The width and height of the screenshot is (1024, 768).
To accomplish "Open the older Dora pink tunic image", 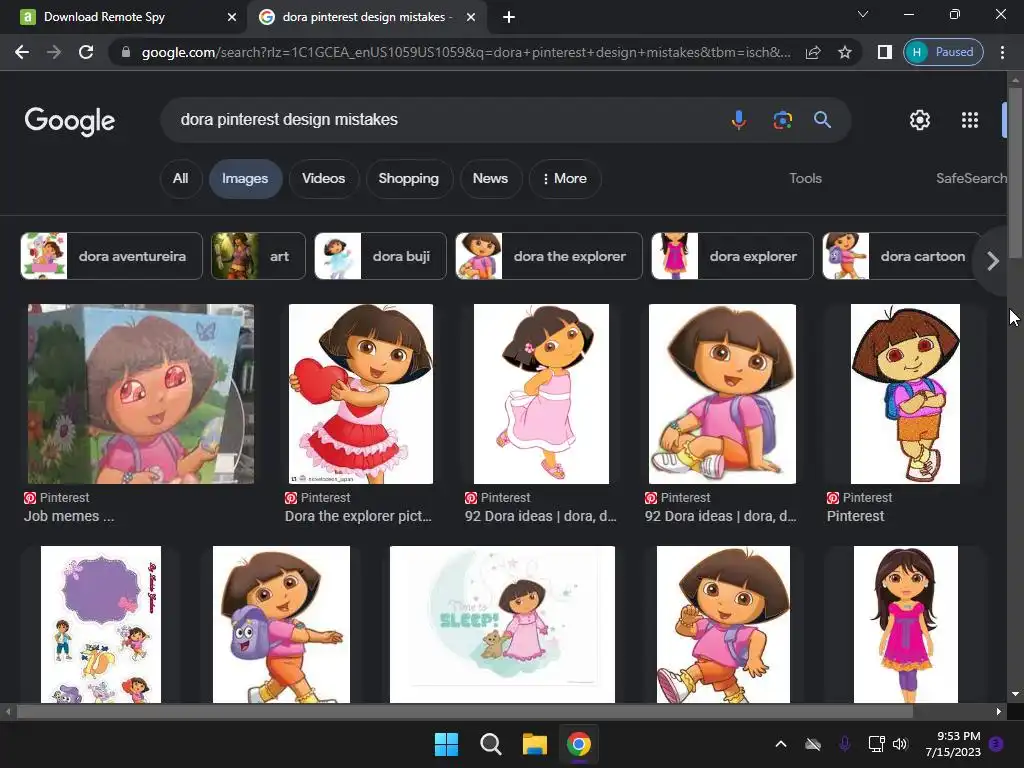I will 906,624.
